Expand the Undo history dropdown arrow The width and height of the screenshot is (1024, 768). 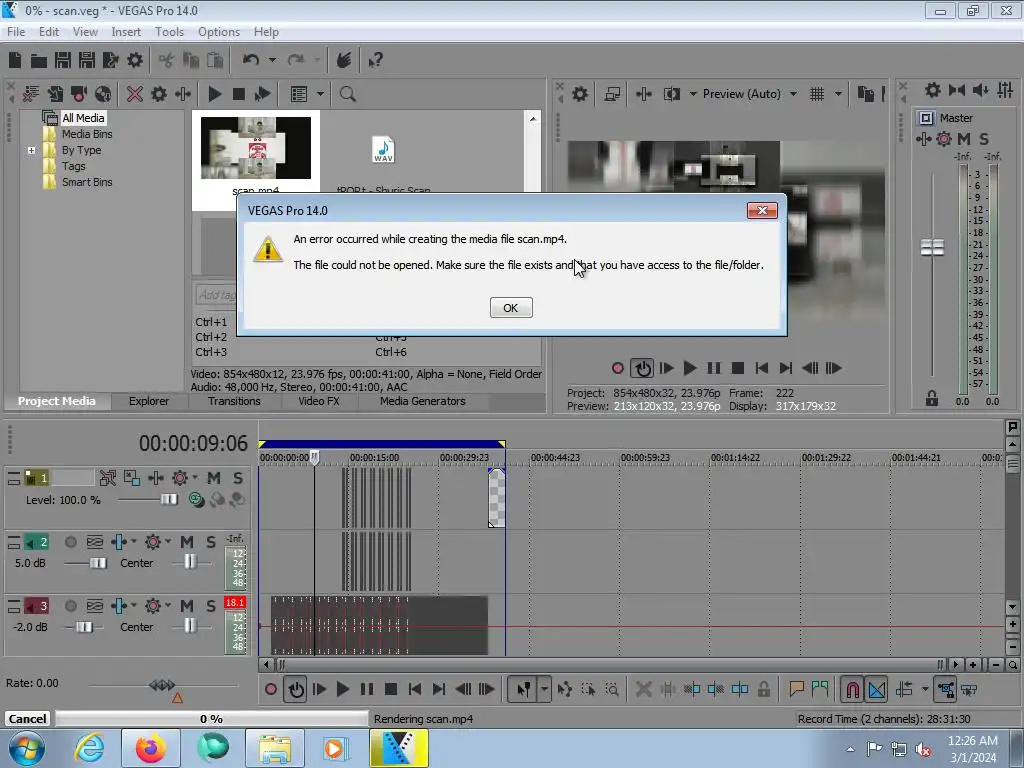272,60
